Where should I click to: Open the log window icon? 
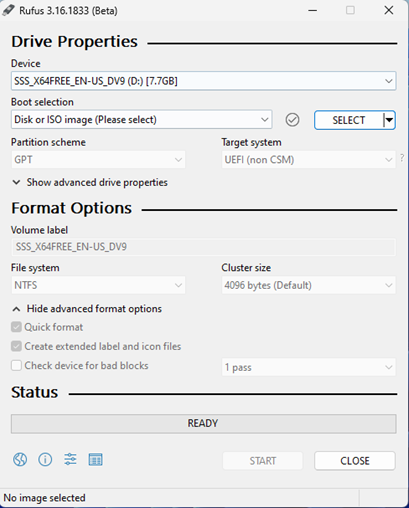[x=96, y=460]
